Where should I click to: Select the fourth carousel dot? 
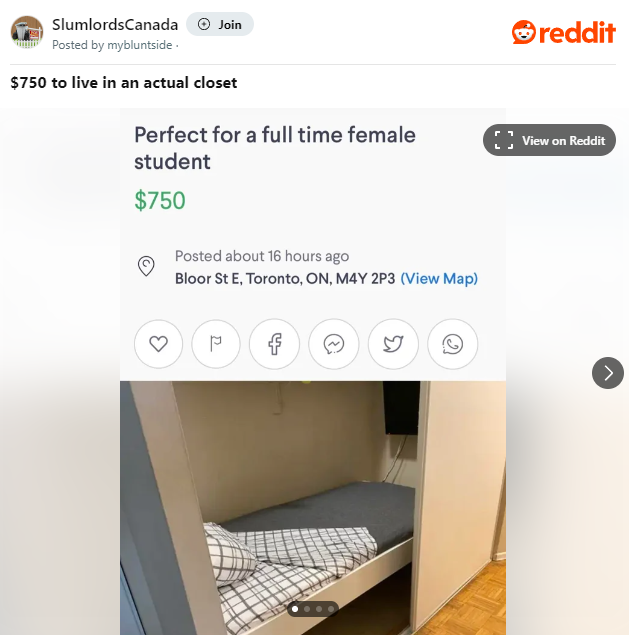(331, 609)
